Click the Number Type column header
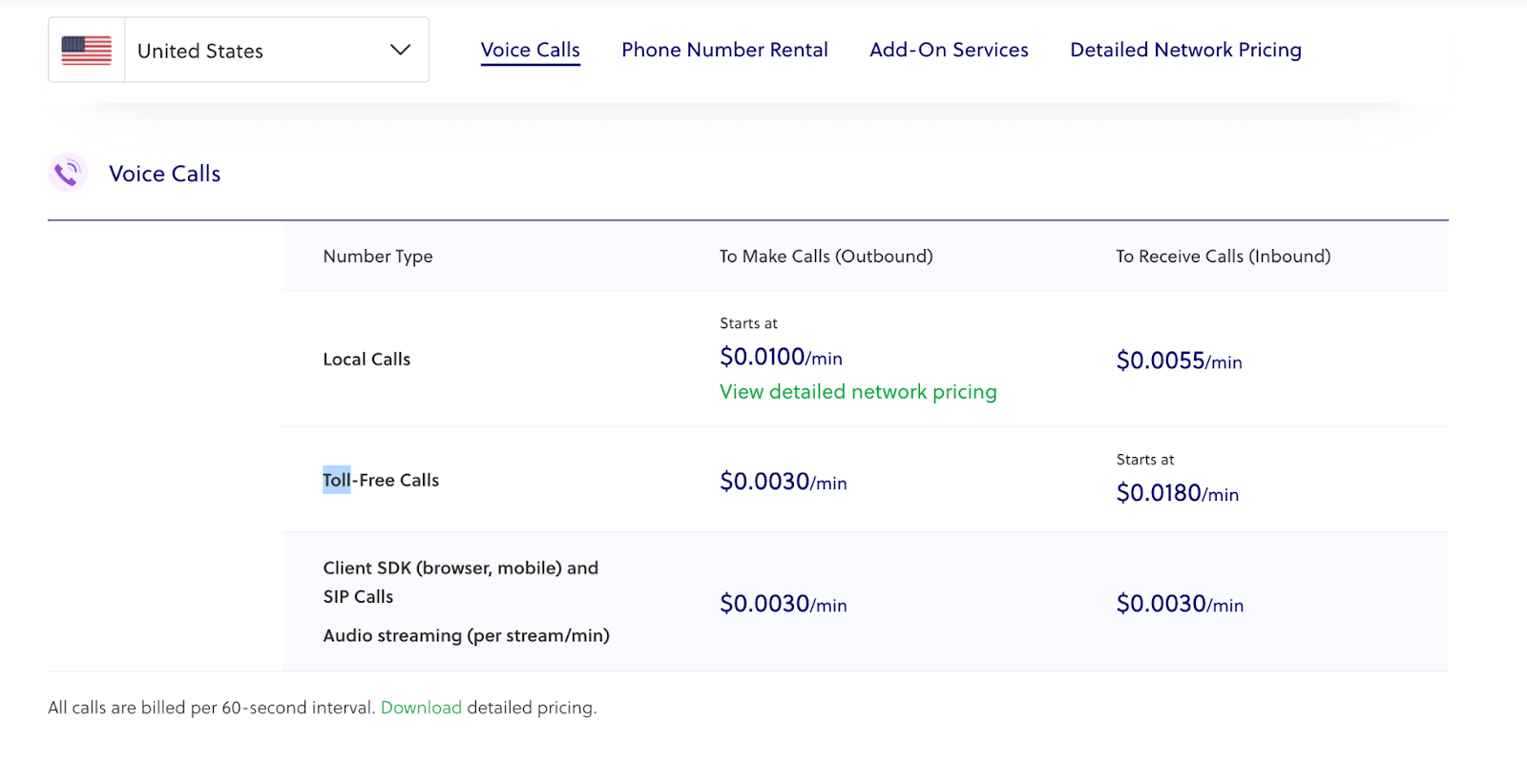 (378, 257)
